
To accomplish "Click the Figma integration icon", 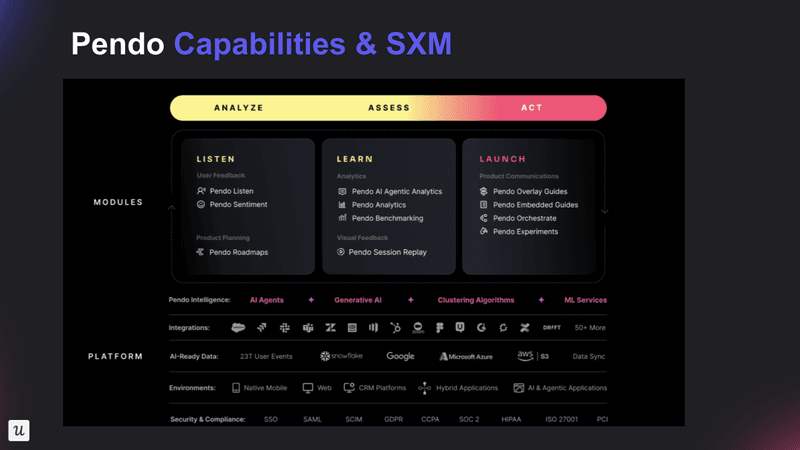I will (x=439, y=328).
